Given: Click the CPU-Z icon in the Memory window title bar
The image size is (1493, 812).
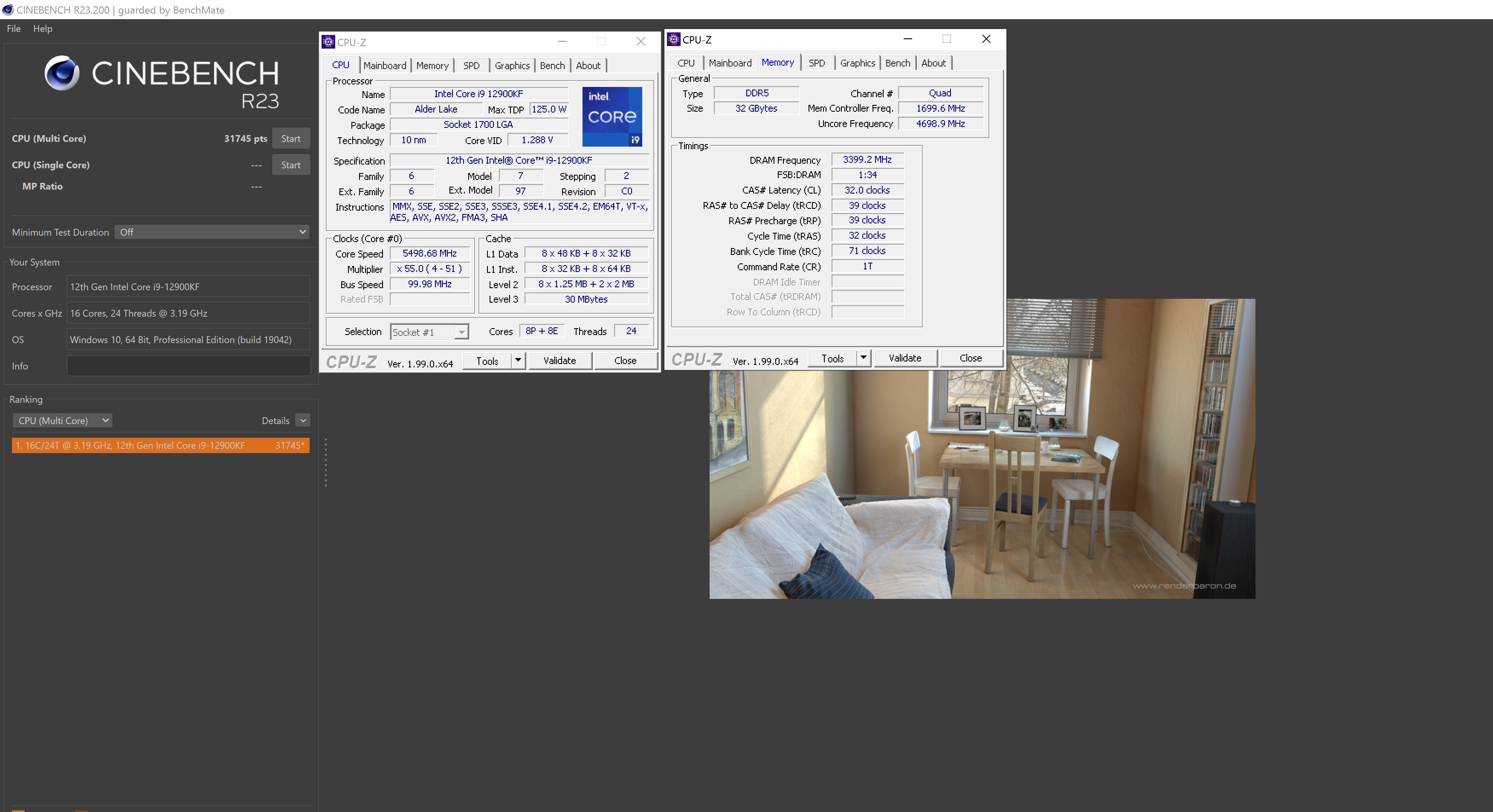Looking at the screenshot, I should (673, 39).
